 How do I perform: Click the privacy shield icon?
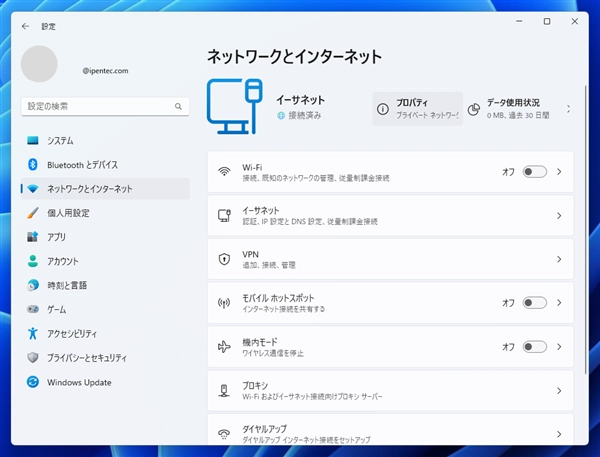[33, 357]
